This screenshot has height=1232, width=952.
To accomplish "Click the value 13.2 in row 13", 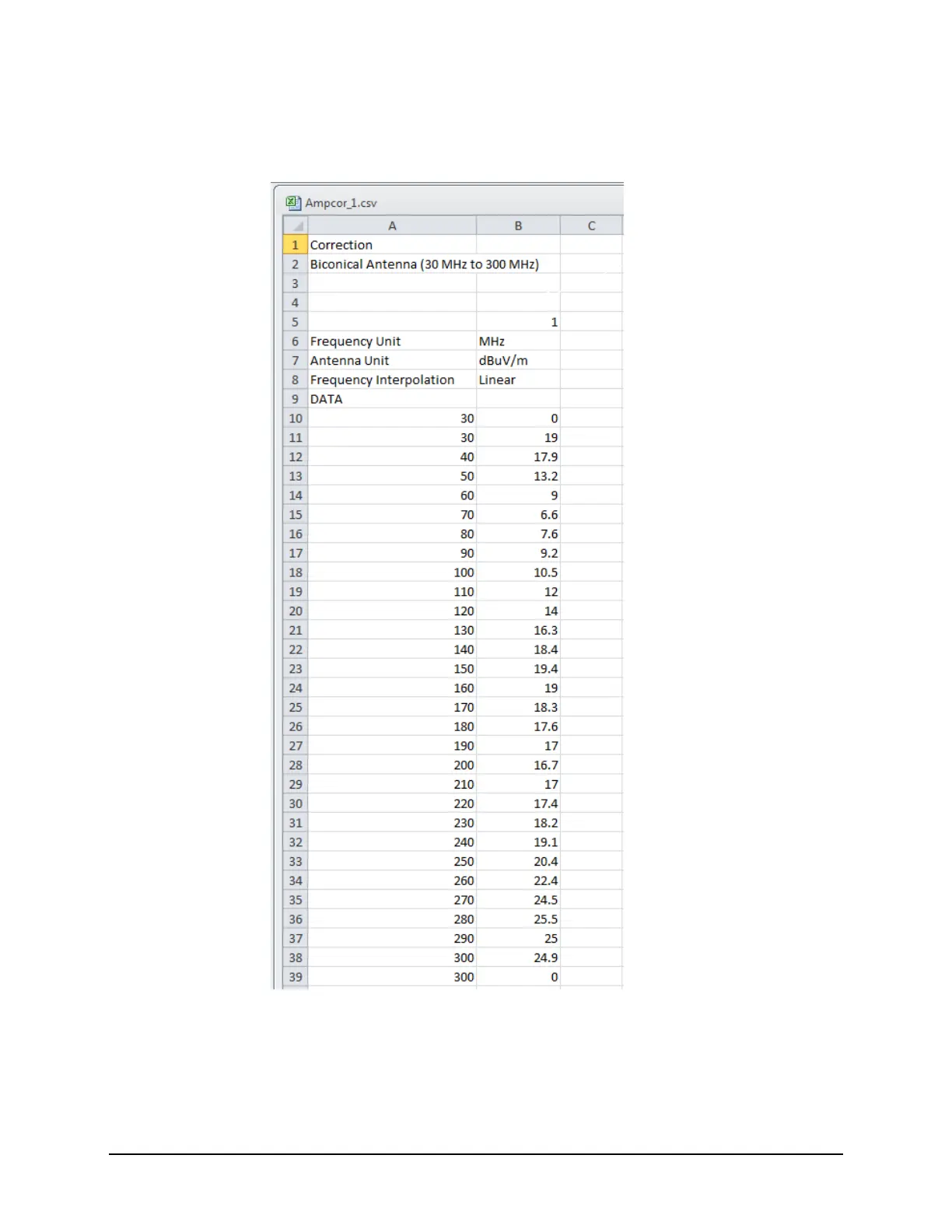I will pos(518,476).
